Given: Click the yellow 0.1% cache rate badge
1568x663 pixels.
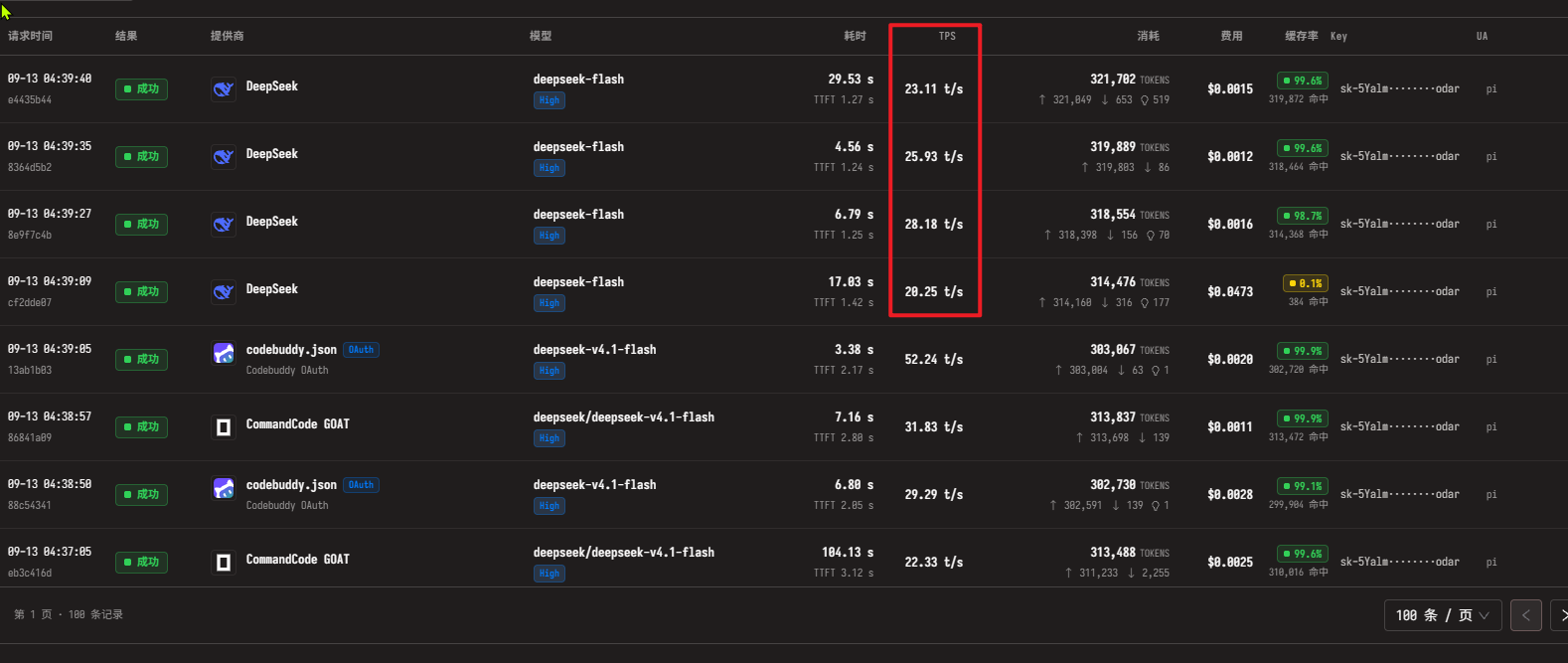Looking at the screenshot, I should (1306, 283).
